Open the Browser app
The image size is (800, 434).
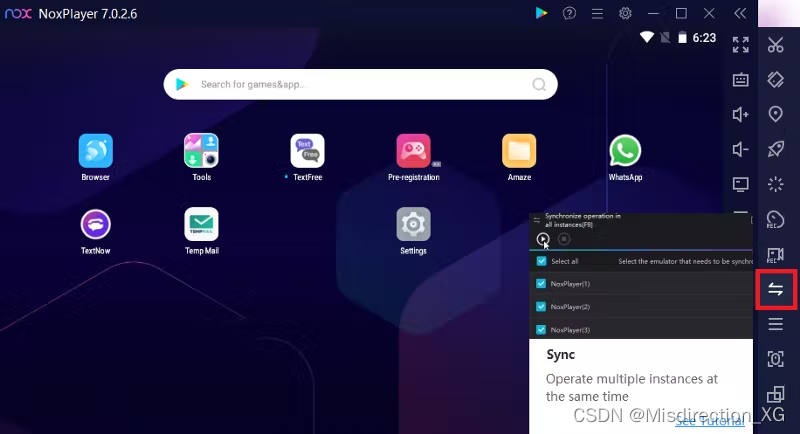point(95,151)
